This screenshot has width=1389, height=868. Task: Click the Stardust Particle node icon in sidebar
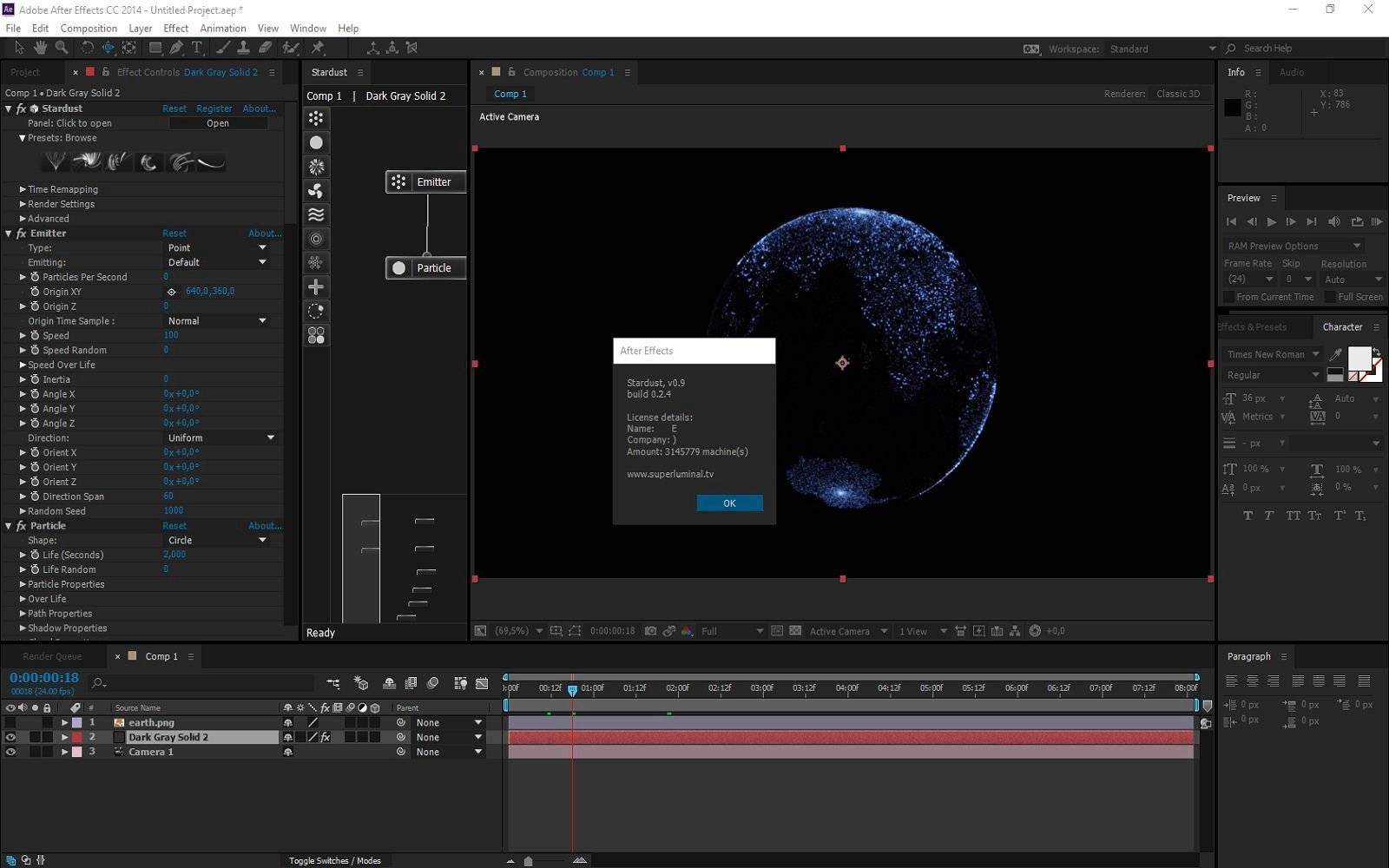click(x=316, y=142)
